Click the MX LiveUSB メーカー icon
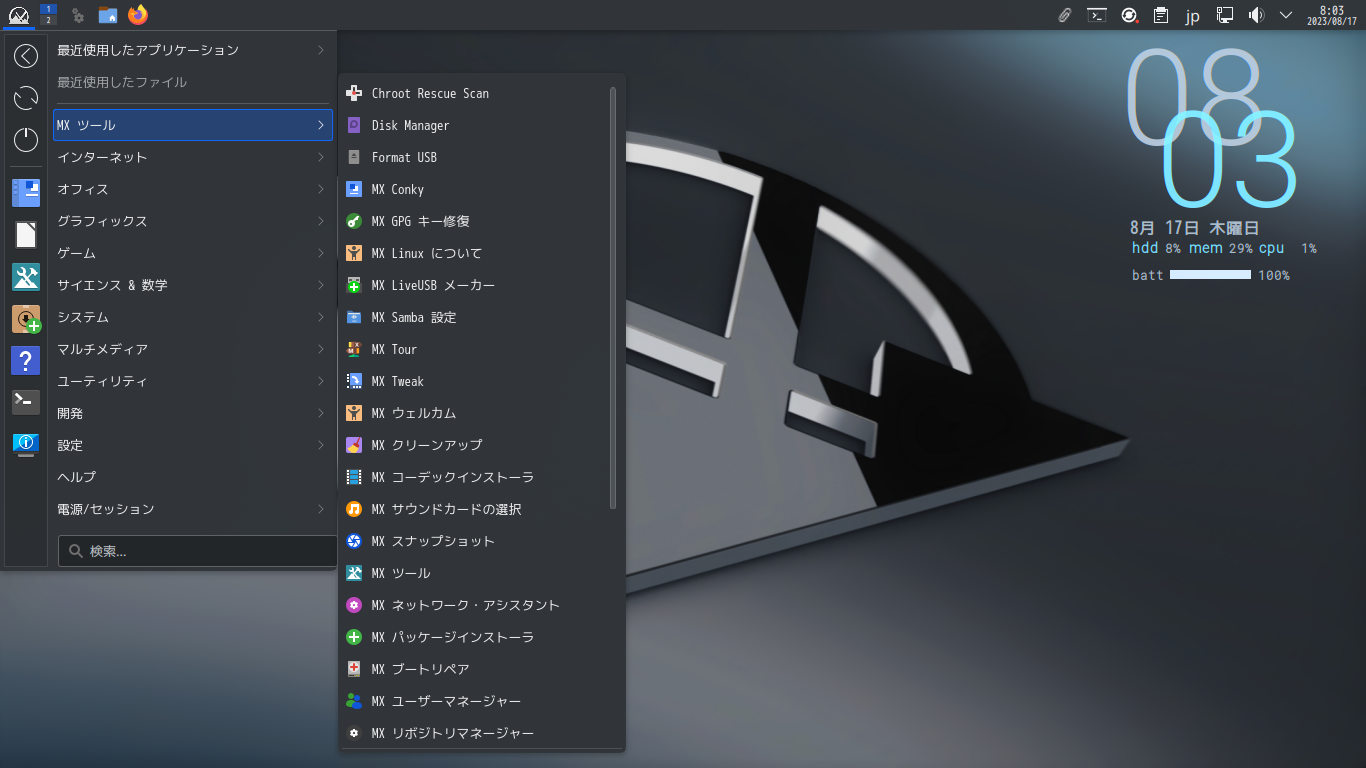The image size is (1366, 768). click(353, 285)
